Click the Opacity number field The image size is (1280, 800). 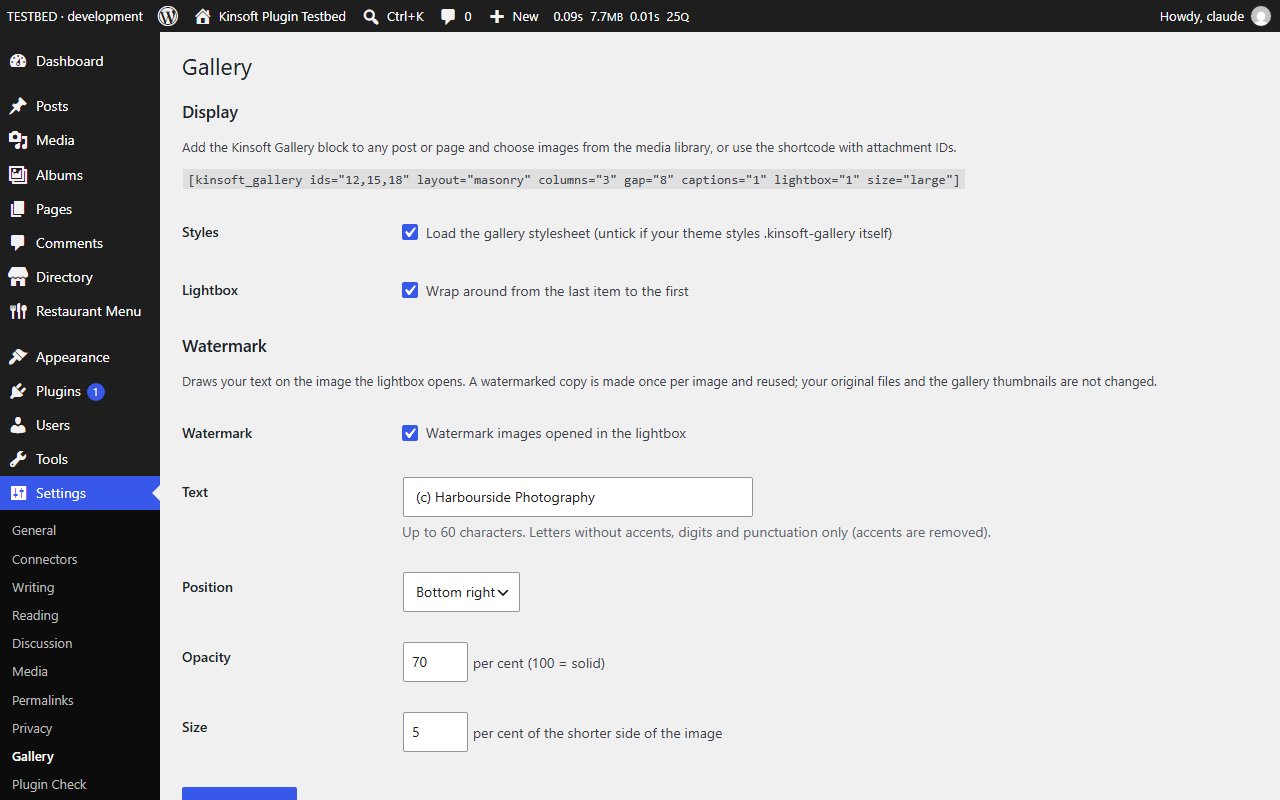(x=435, y=662)
